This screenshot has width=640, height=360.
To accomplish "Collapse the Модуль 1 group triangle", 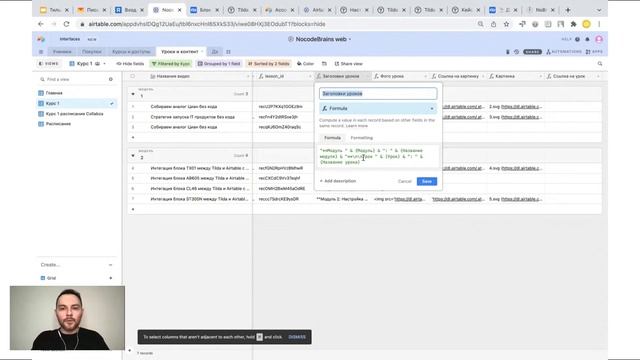I will coord(133,94).
